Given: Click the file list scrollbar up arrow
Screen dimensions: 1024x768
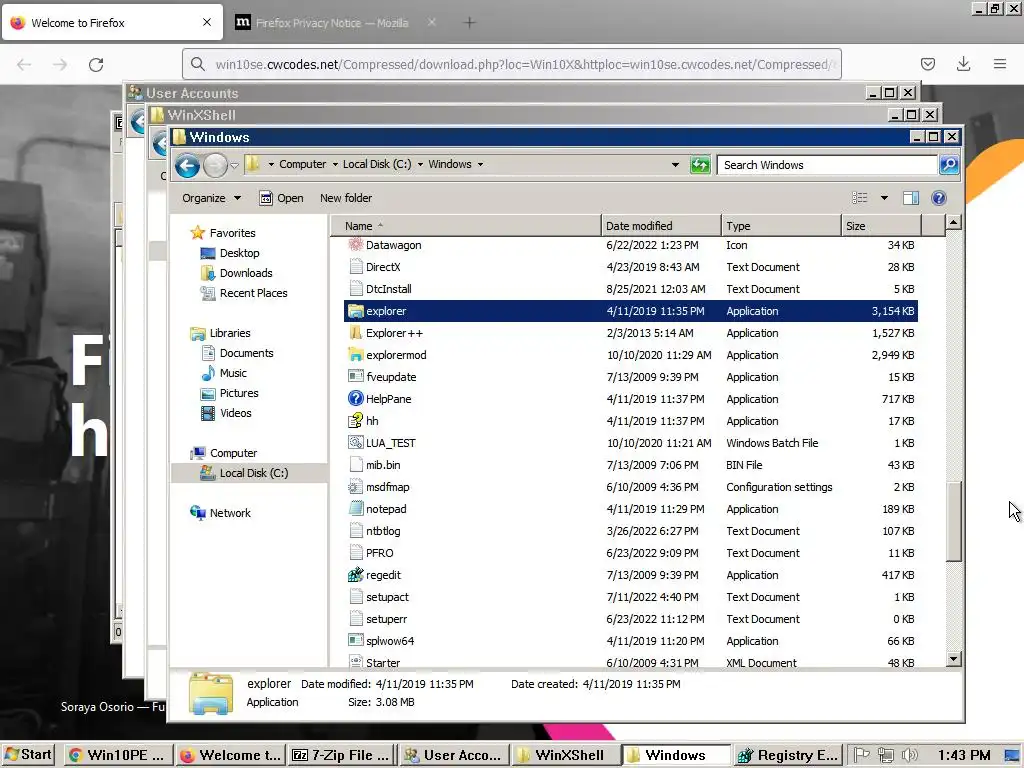Looking at the screenshot, I should (x=953, y=223).
